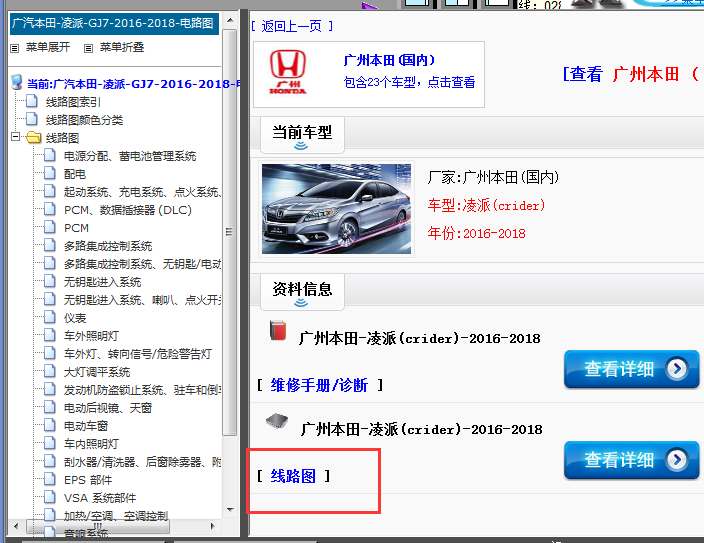
Task: Click 包含23个车型，点击查看 link
Action: click(409, 82)
